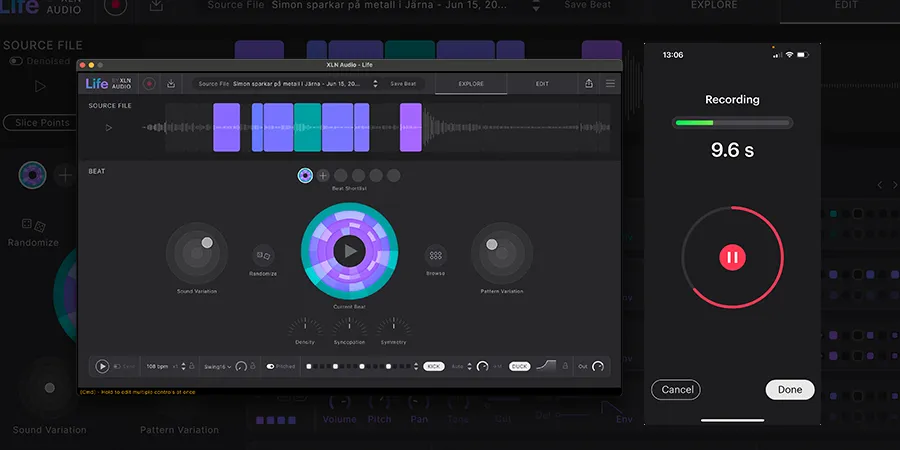Click Save Beat in Life window
Viewport: 900px width, 450px height.
coord(403,84)
